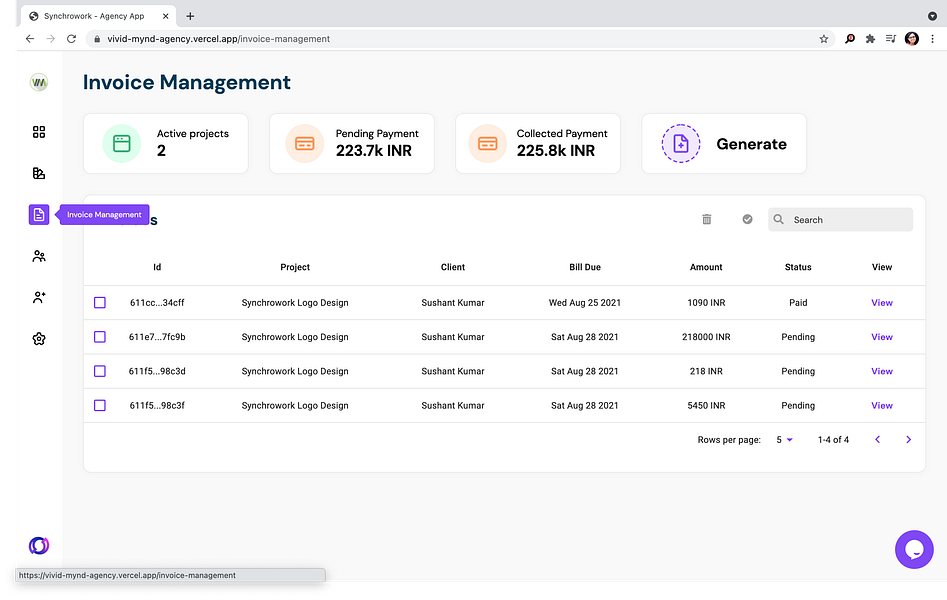Open the purple chat bubble widget
This screenshot has height=600, width=947.
914,549
